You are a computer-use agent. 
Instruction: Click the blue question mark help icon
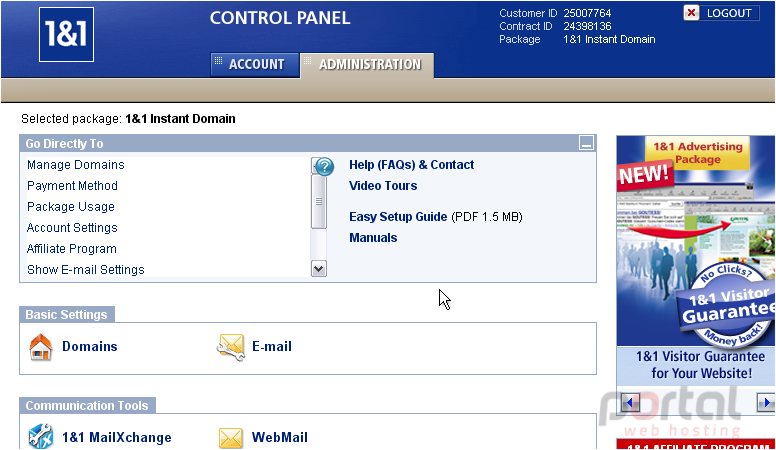pyautogui.click(x=325, y=166)
